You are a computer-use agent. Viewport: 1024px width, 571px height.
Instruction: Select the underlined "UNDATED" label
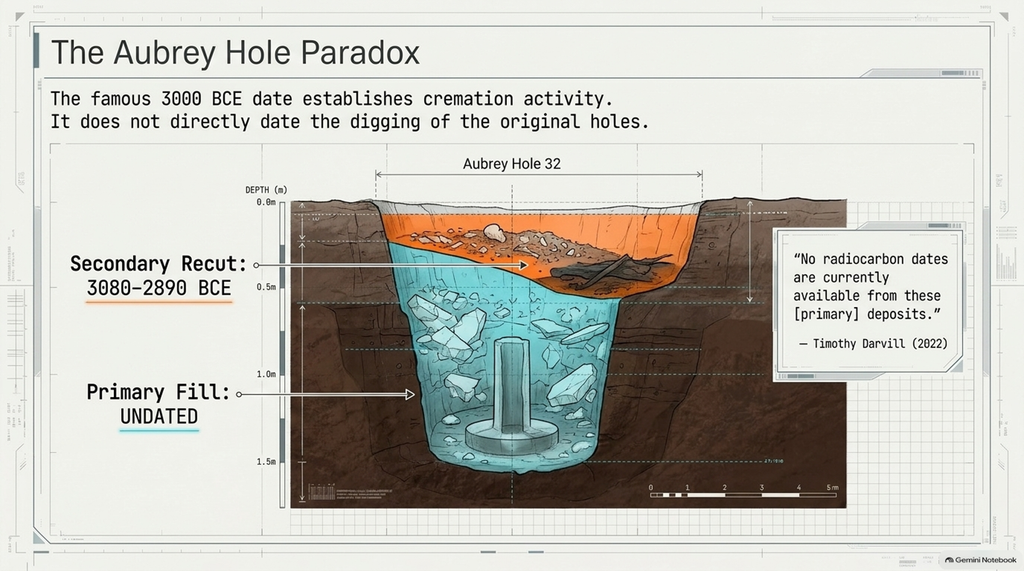pyautogui.click(x=159, y=416)
